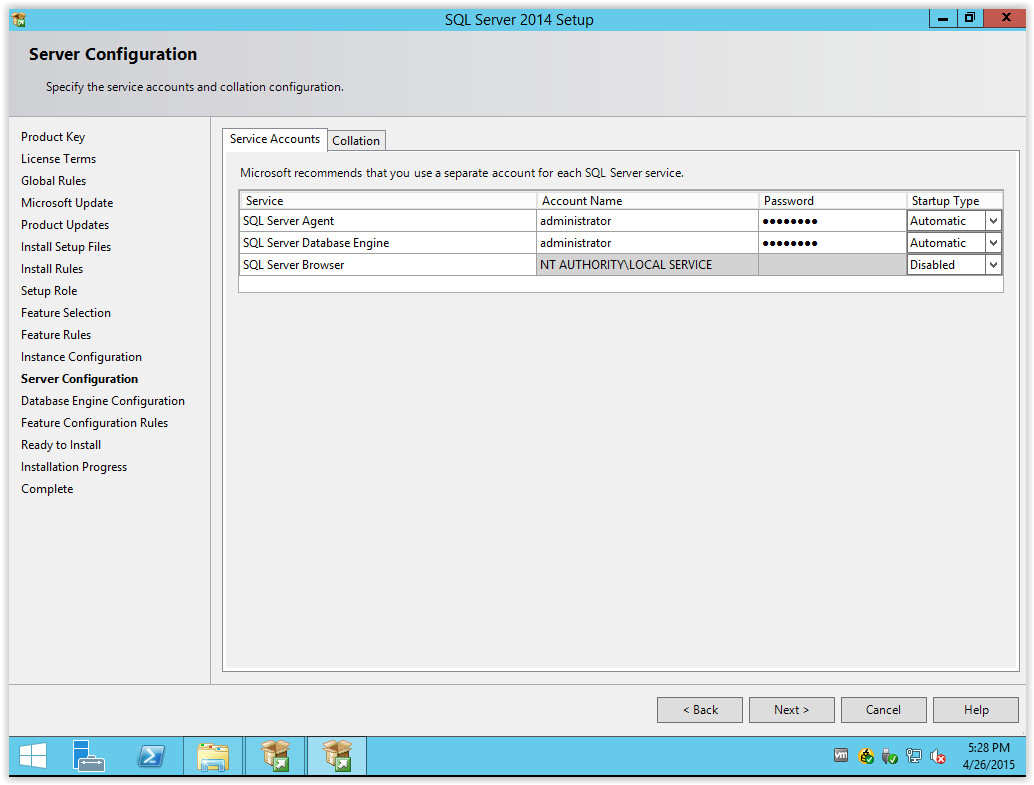Viewport: 1034px width, 785px height.
Task: Click the Account Name field for SQL Server Database Engine
Action: point(647,243)
